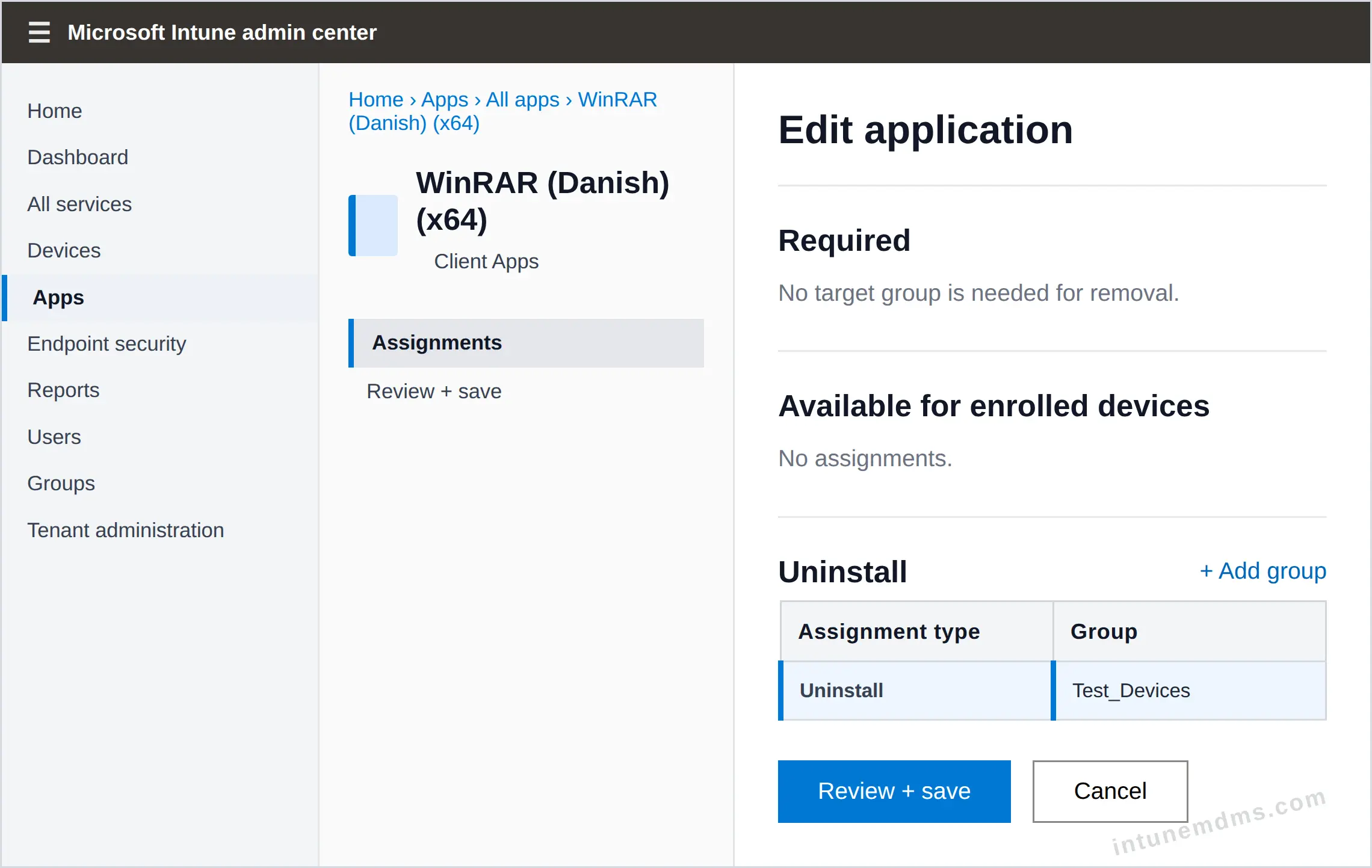Screen dimensions: 1372x868
Task: Select Apps in the sidebar
Action: (160, 298)
